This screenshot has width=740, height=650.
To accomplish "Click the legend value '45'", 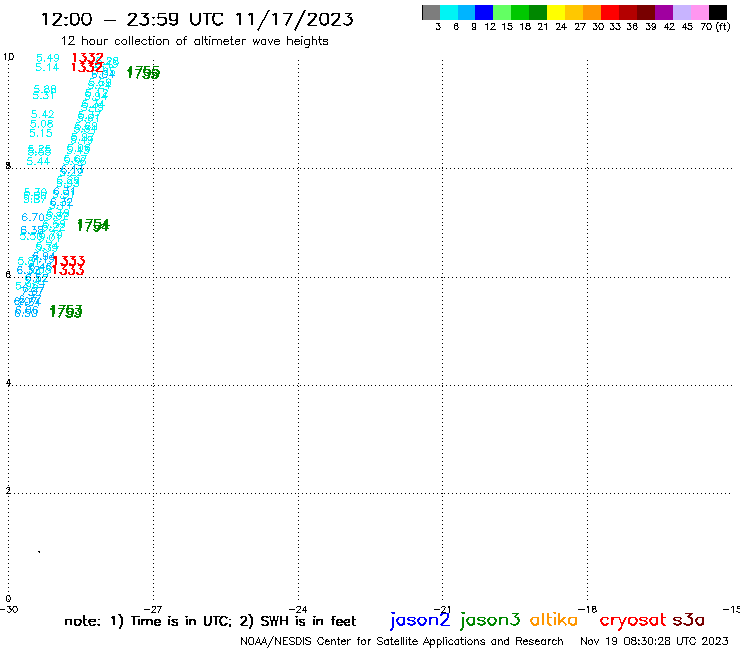I will [687, 27].
